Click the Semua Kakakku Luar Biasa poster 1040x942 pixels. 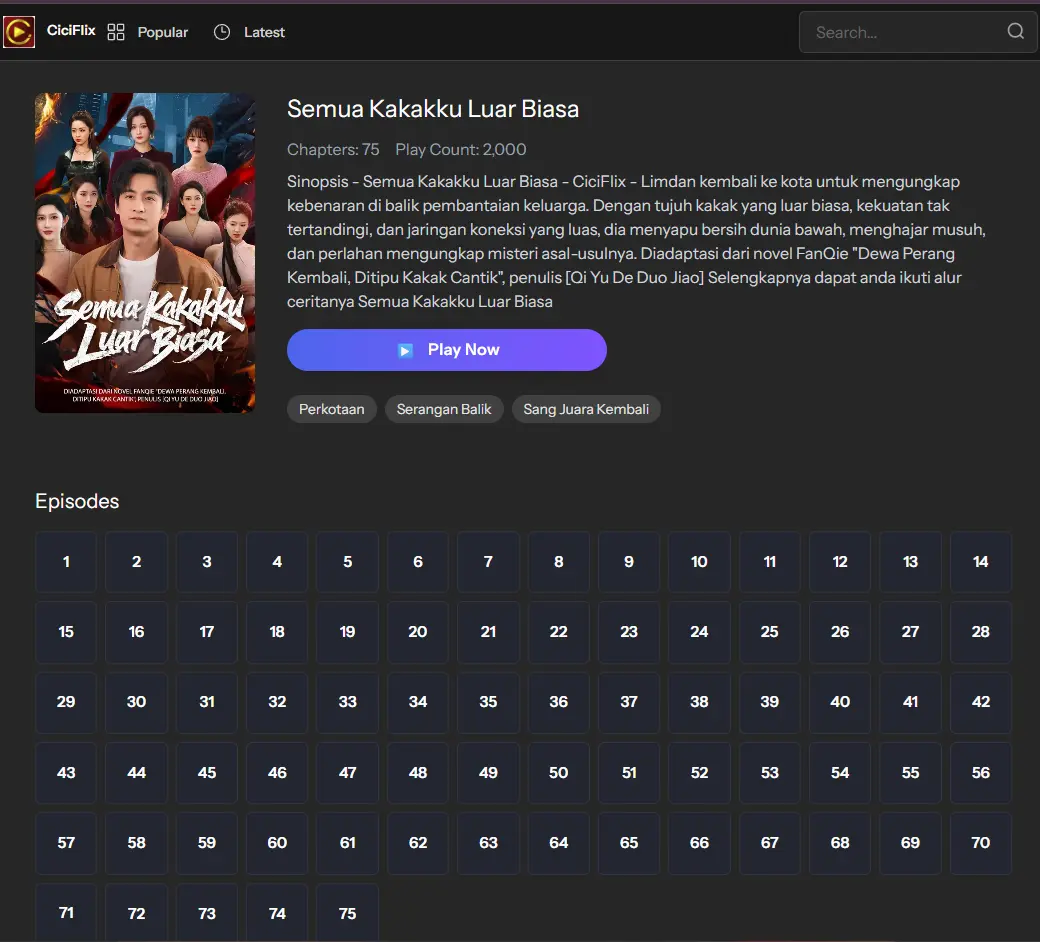tap(145, 253)
